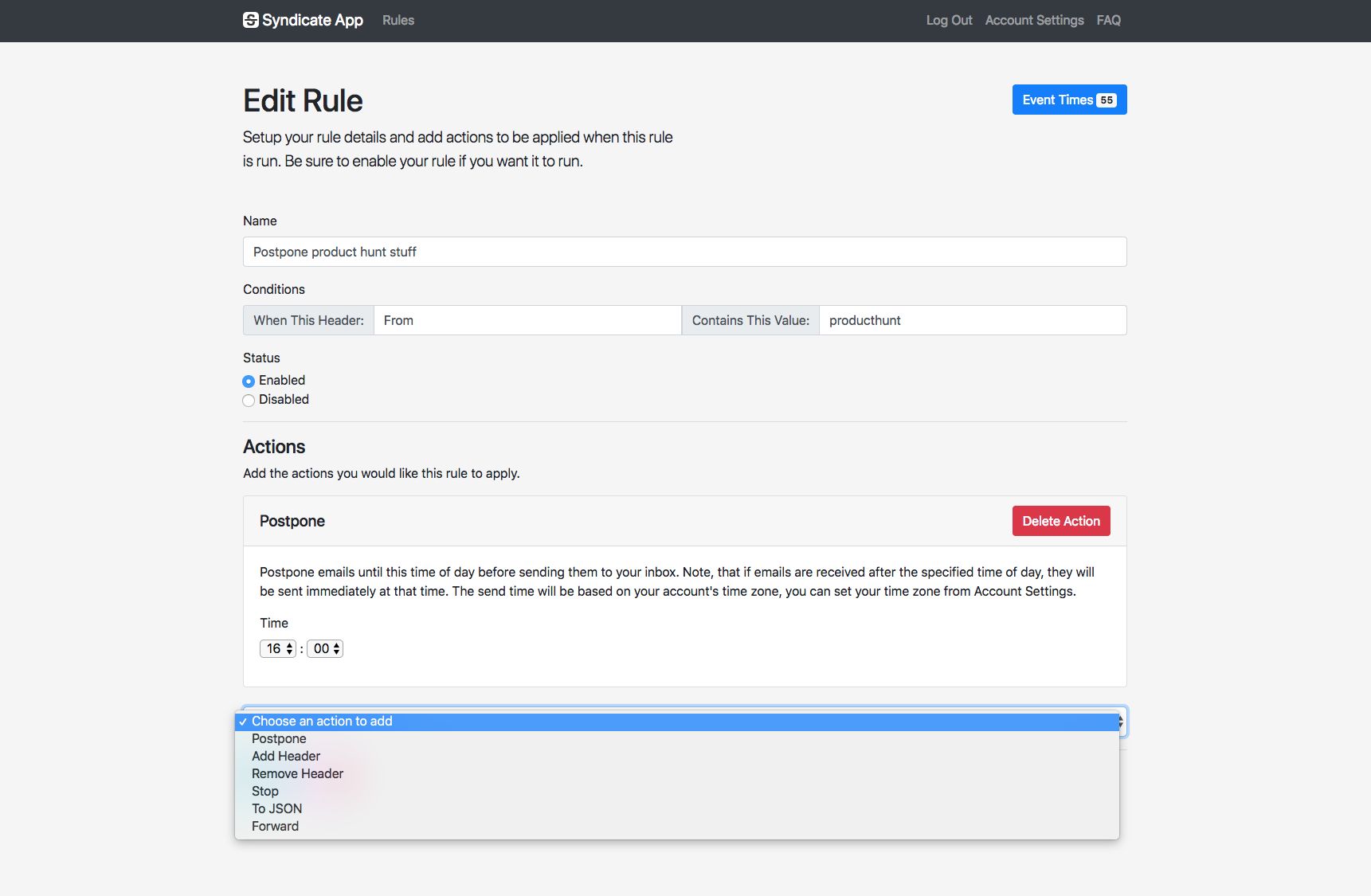Viewport: 1371px width, 896px height.
Task: Click the Contains This Value field
Action: pos(972,320)
